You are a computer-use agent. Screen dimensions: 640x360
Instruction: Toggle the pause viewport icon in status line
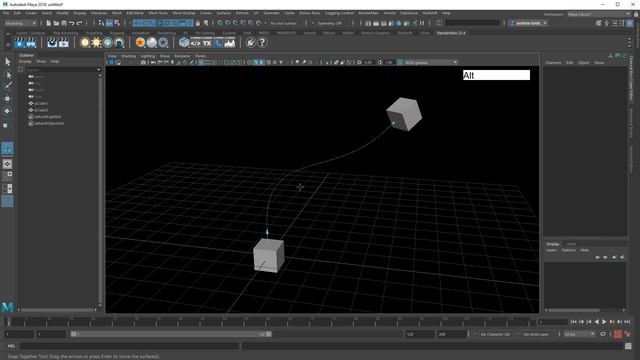tap(422, 23)
